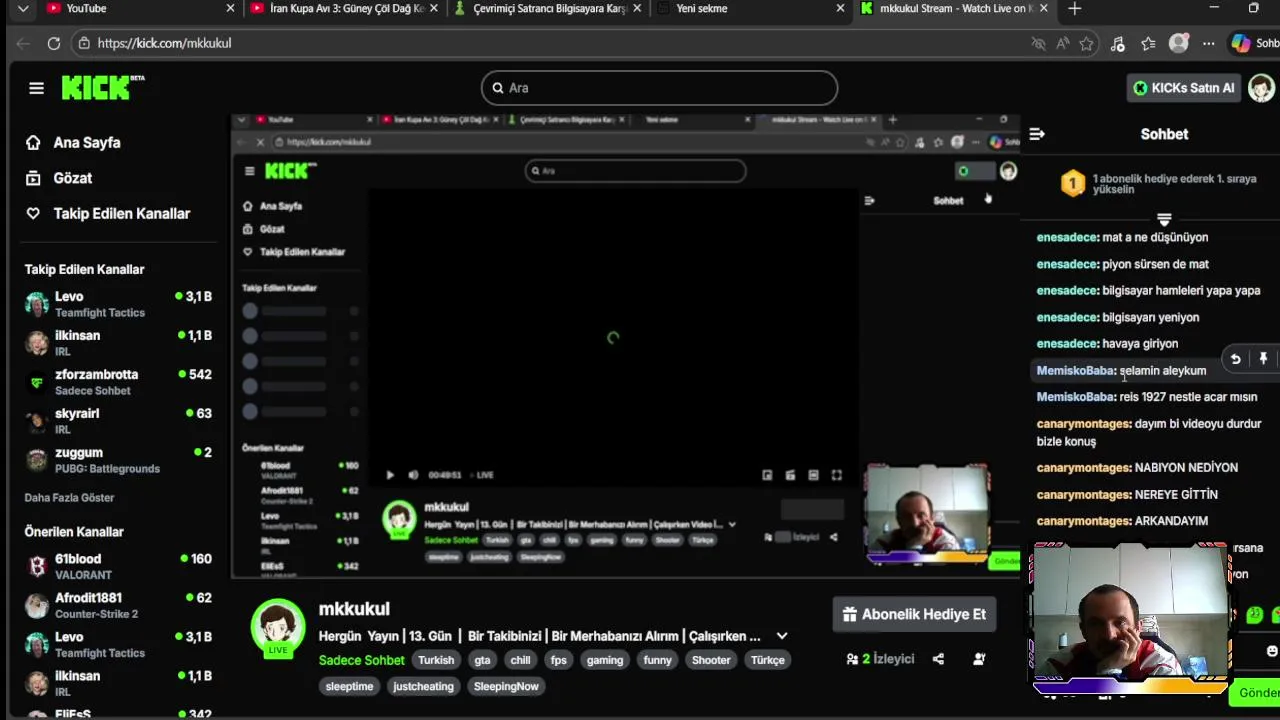Add this page to favorites star

point(1087,44)
